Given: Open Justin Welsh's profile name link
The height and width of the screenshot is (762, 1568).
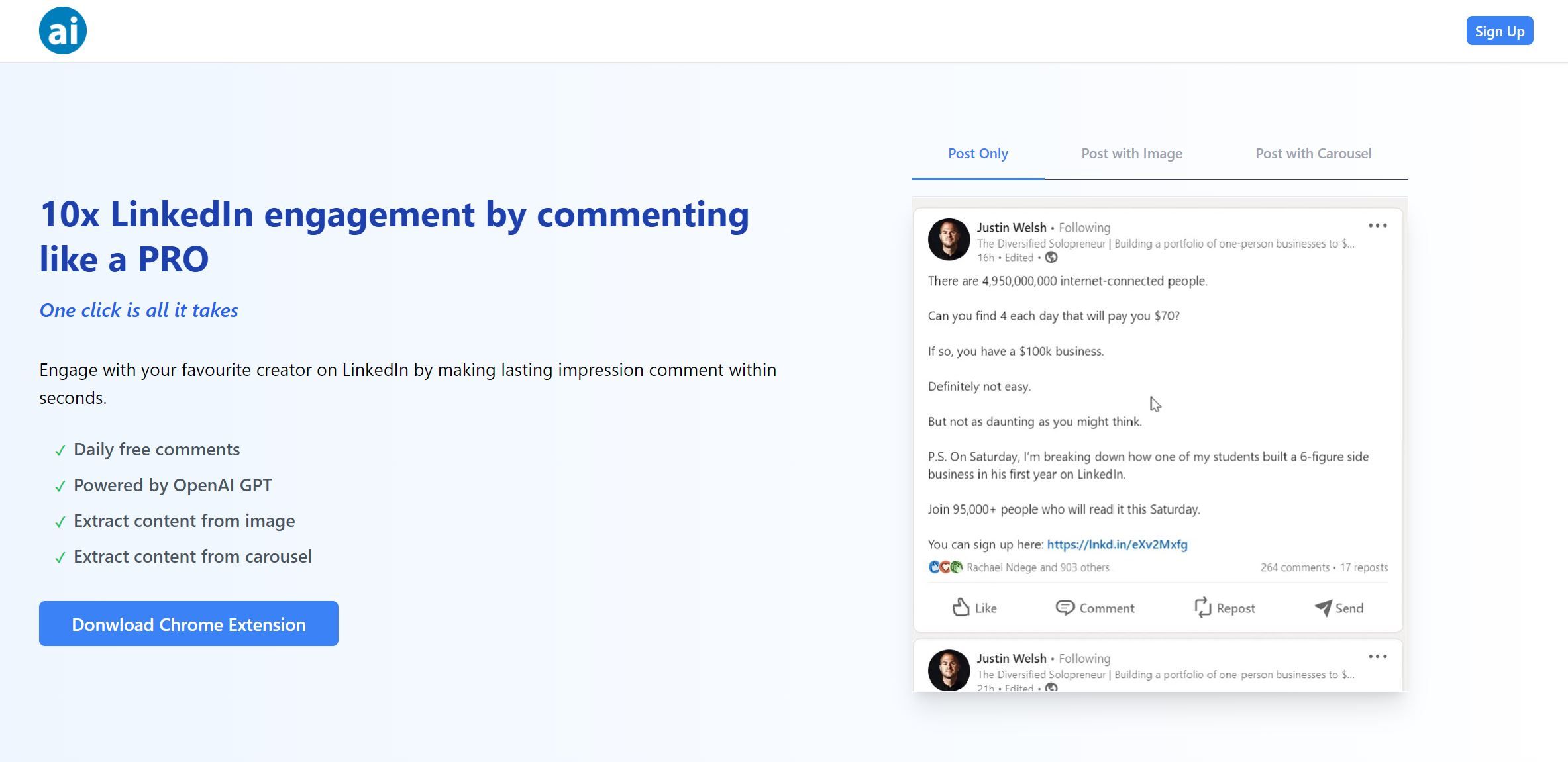Looking at the screenshot, I should [x=1012, y=227].
